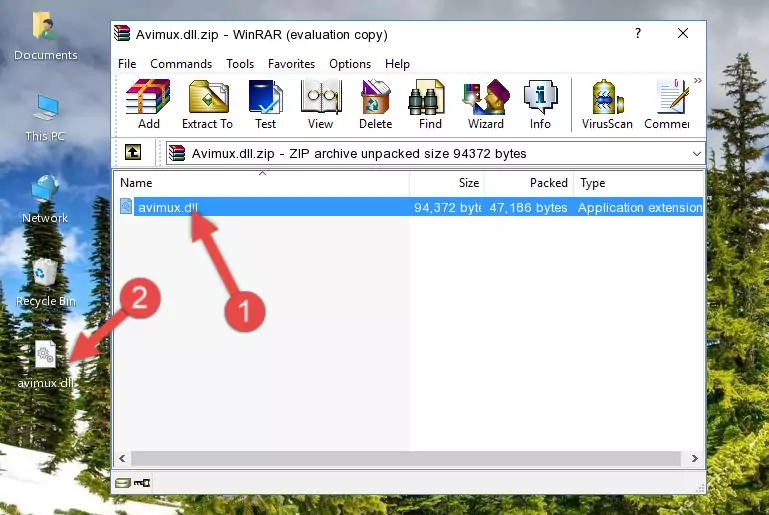This screenshot has height=515, width=769.
Task: Click the archive address bar field
Action: pyautogui.click(x=435, y=154)
